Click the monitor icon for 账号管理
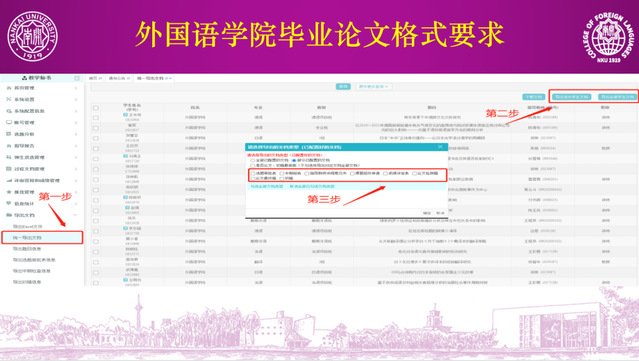 (9, 122)
